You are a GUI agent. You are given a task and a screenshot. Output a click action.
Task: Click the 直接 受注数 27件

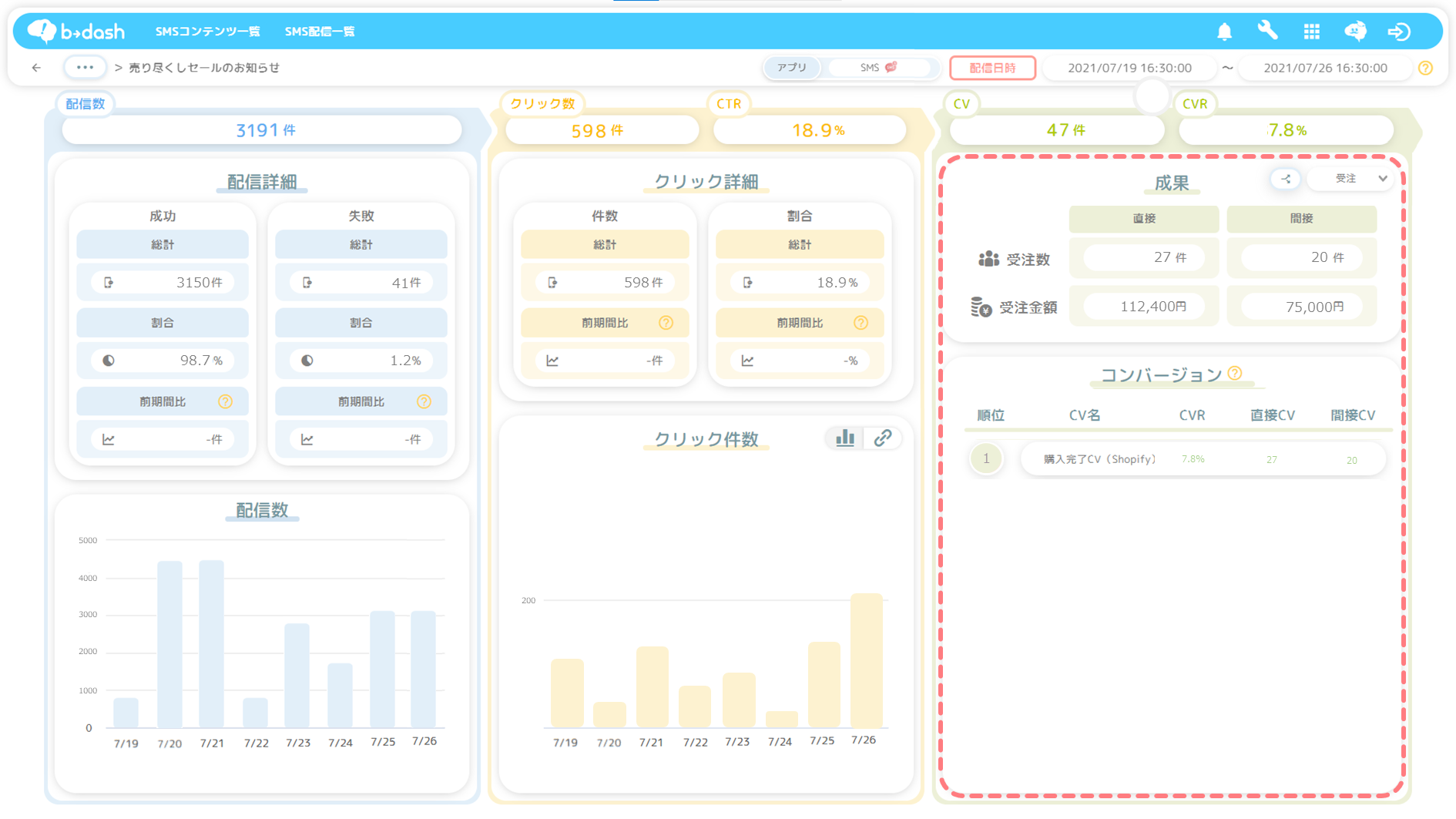(x=1144, y=257)
